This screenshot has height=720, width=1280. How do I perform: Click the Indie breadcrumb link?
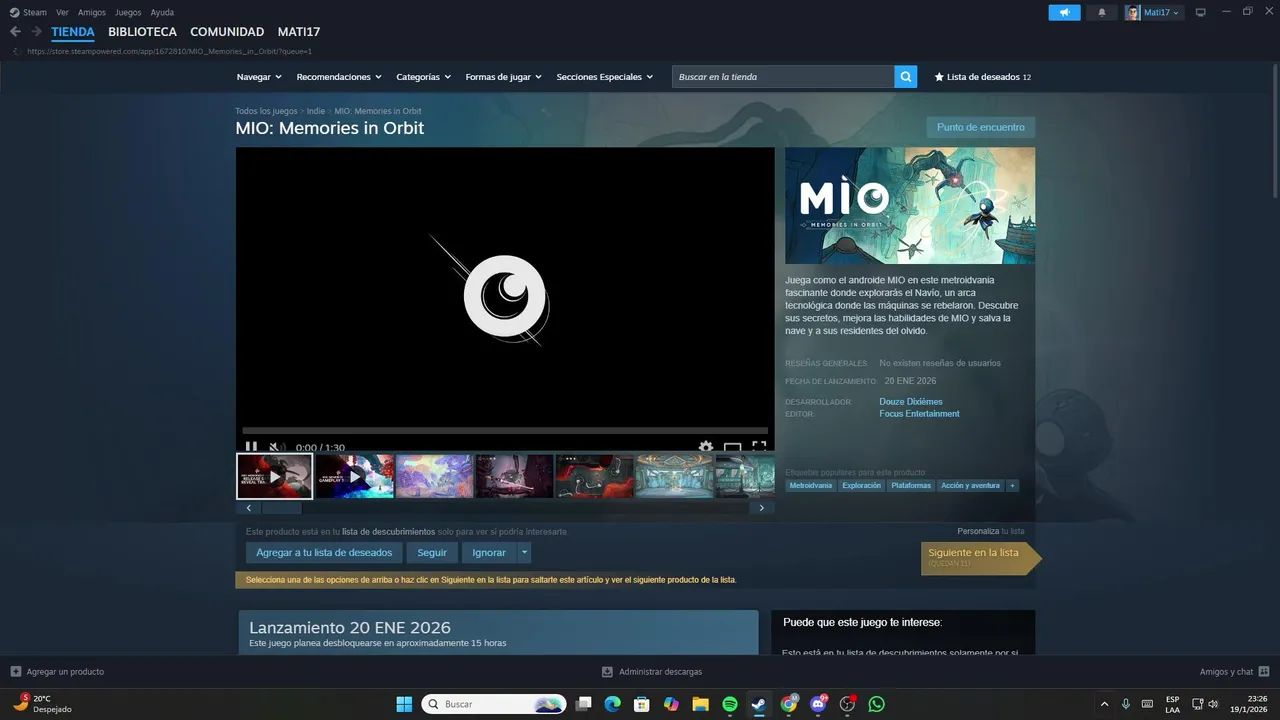[316, 111]
